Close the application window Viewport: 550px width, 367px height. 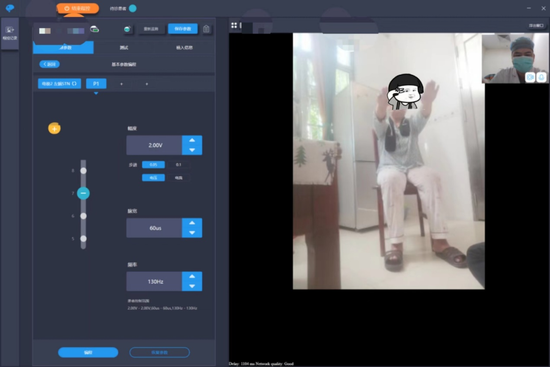tap(543, 8)
